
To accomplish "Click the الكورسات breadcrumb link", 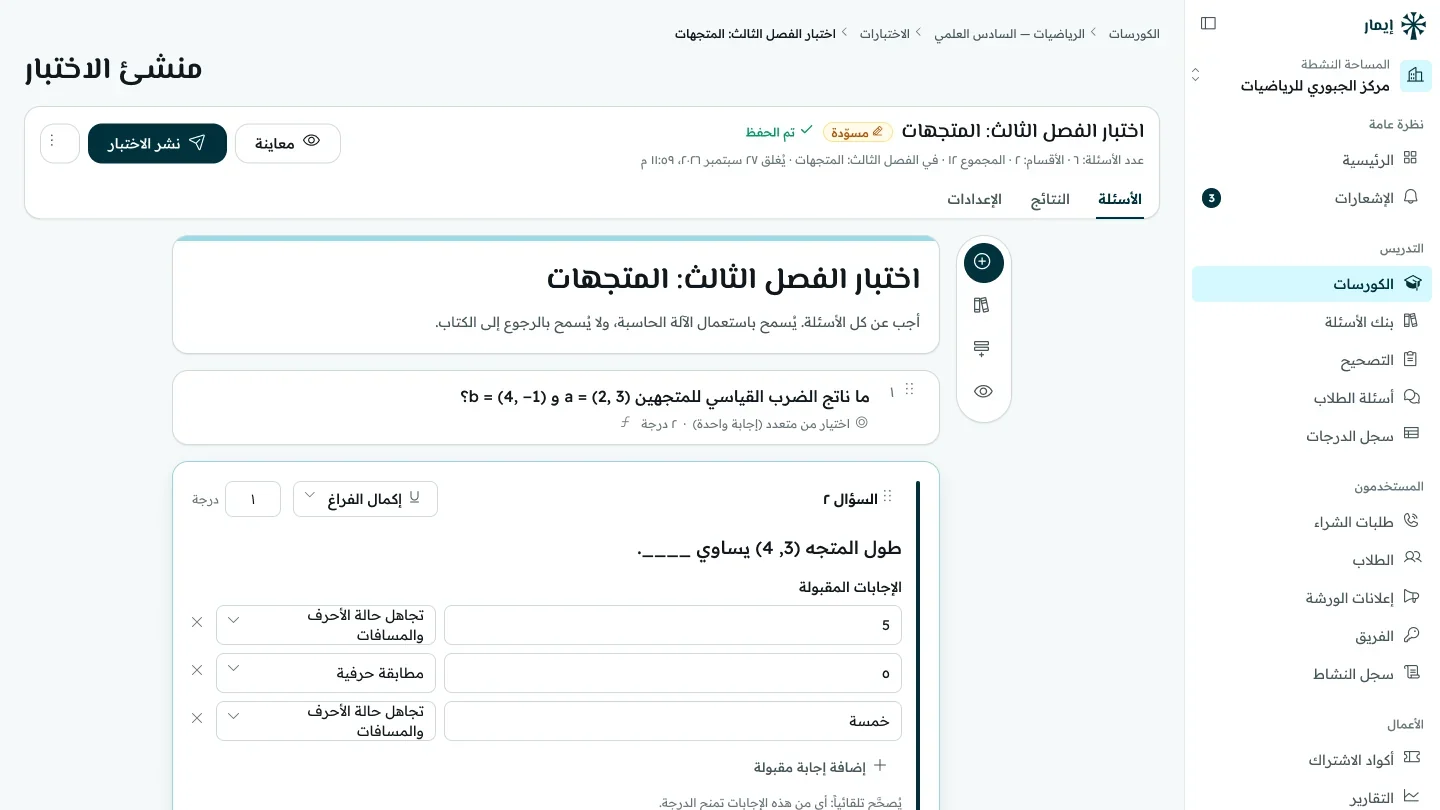I will click(x=1134, y=34).
